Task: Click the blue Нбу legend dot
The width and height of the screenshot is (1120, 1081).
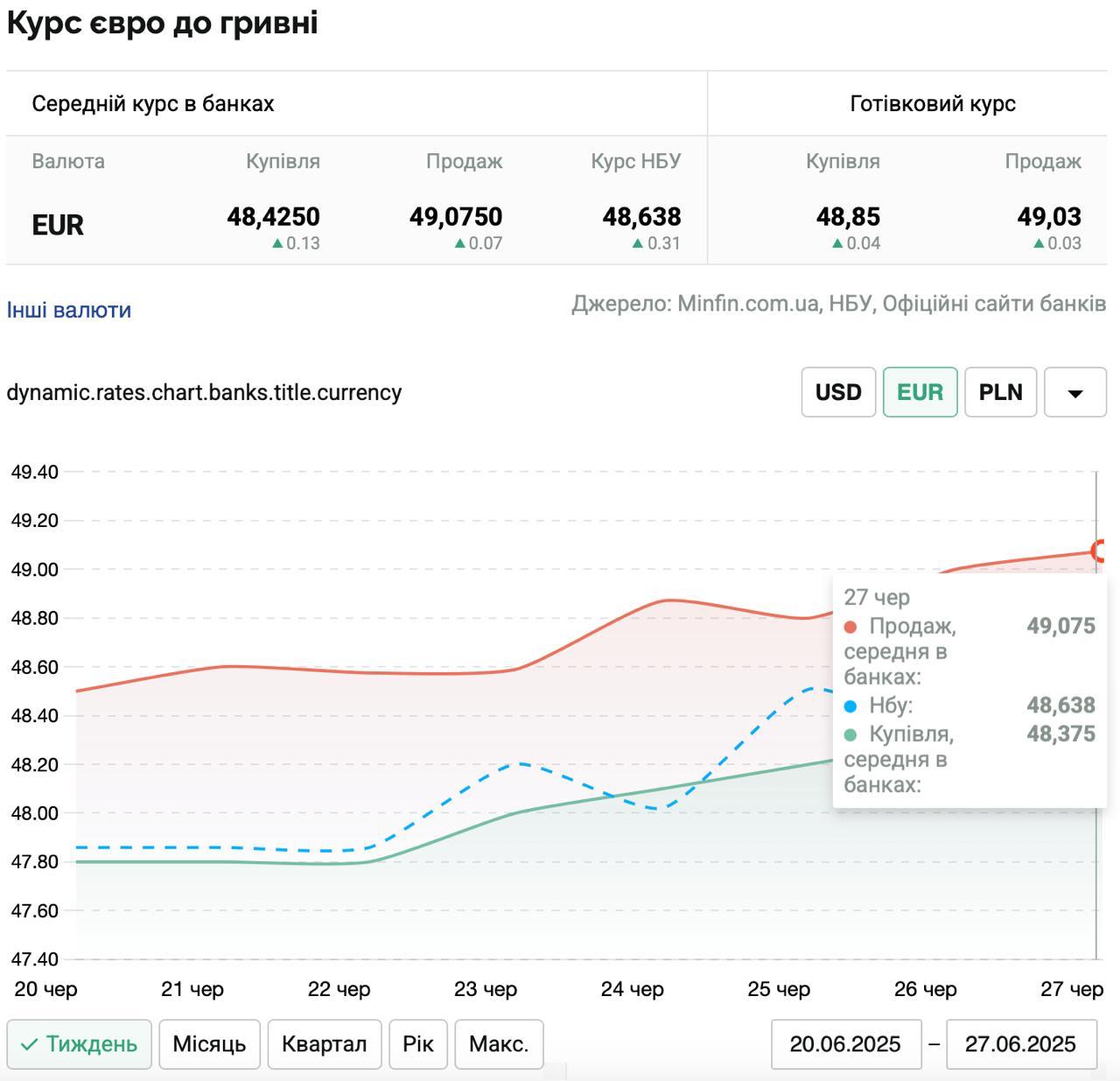Action: tap(850, 706)
